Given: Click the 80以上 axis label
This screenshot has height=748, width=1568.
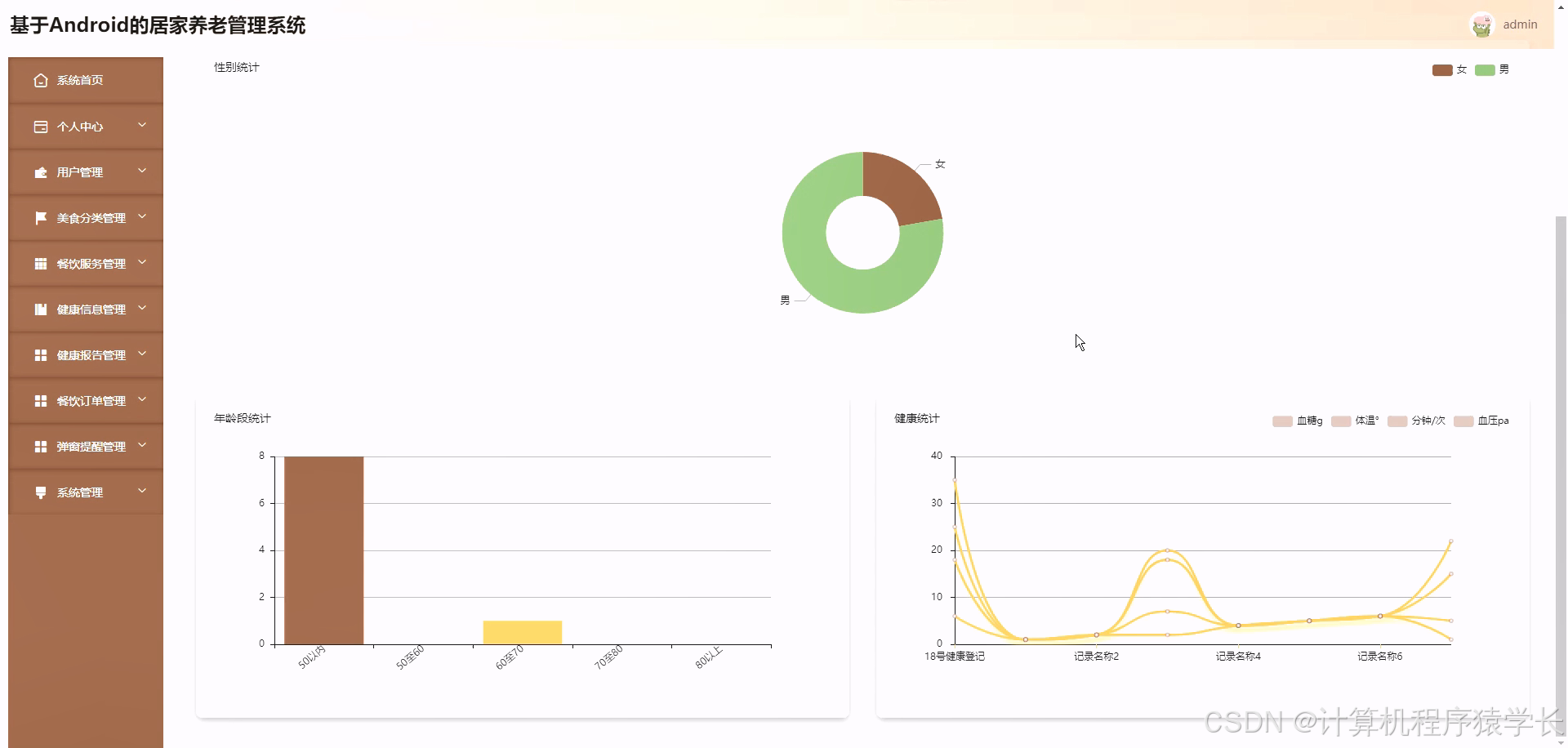Looking at the screenshot, I should pyautogui.click(x=709, y=658).
